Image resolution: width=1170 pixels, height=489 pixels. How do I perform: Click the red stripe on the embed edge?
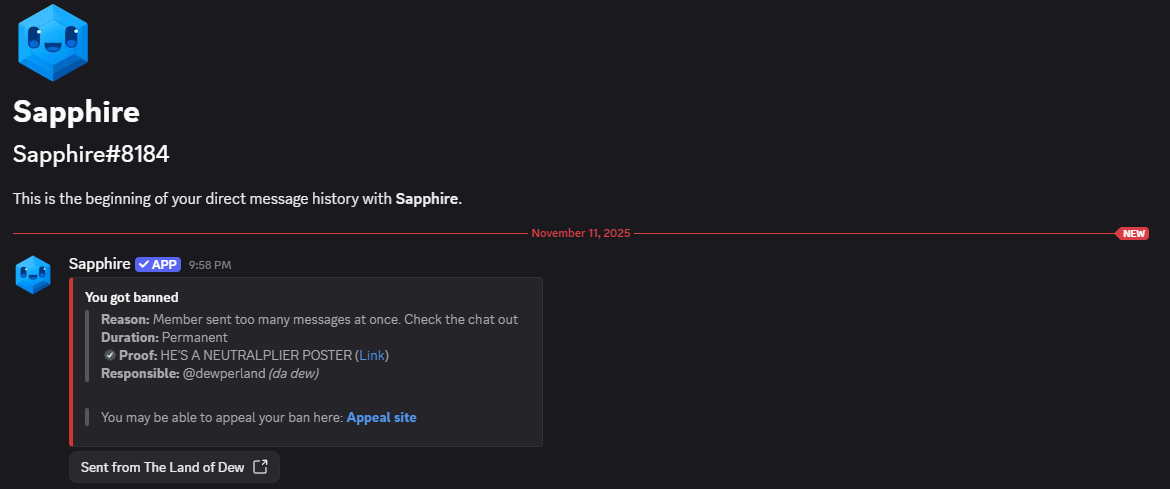coord(71,361)
